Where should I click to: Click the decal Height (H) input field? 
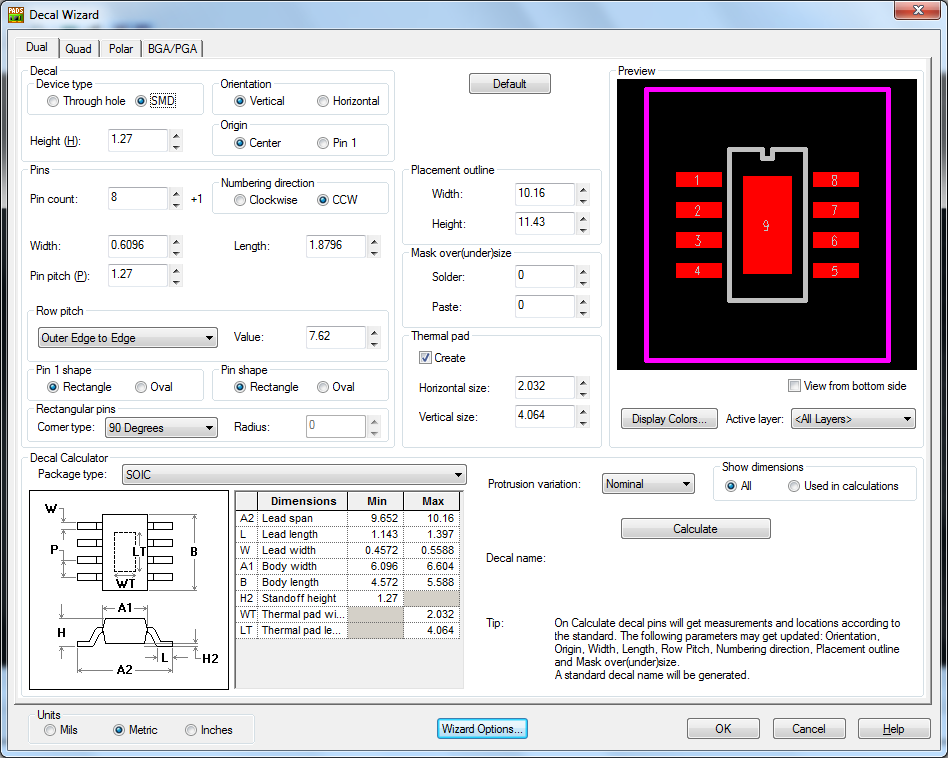(x=138, y=140)
